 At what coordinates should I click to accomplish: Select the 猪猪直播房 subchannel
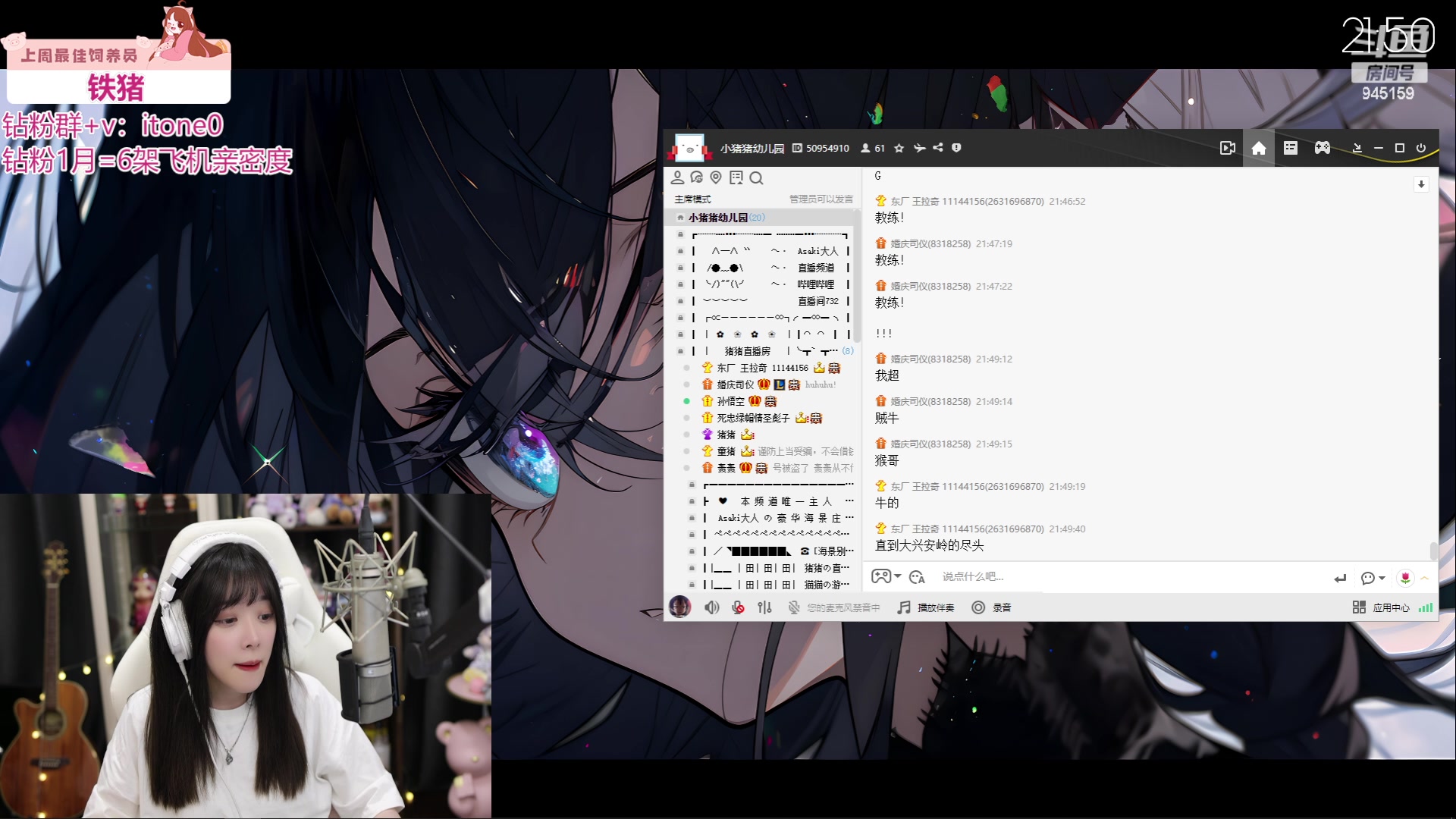click(747, 350)
